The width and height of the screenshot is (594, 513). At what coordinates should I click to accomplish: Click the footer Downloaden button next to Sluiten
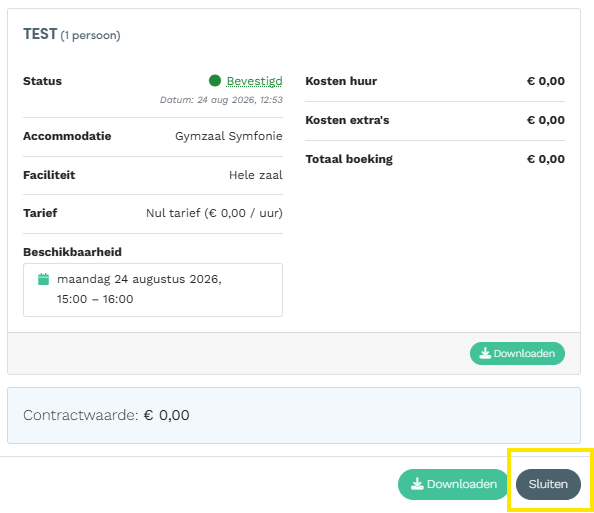pyautogui.click(x=453, y=484)
